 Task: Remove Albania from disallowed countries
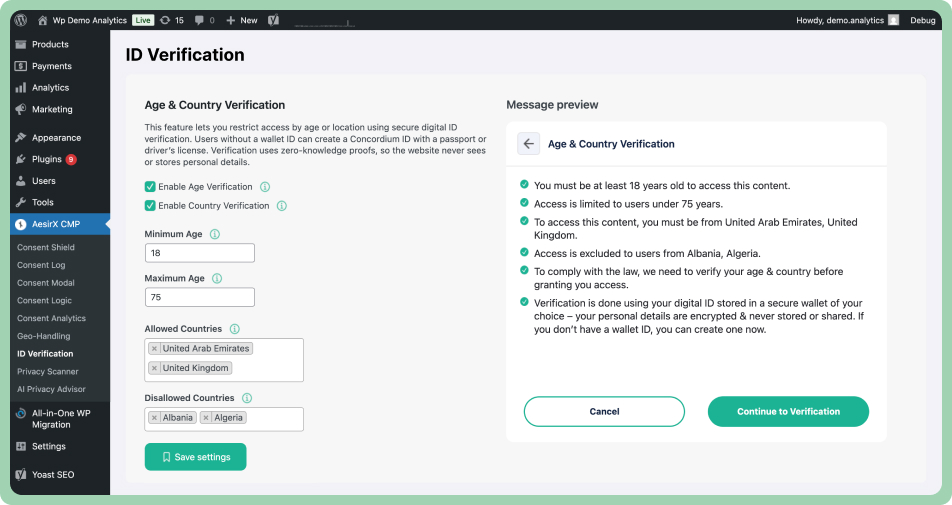tap(154, 418)
